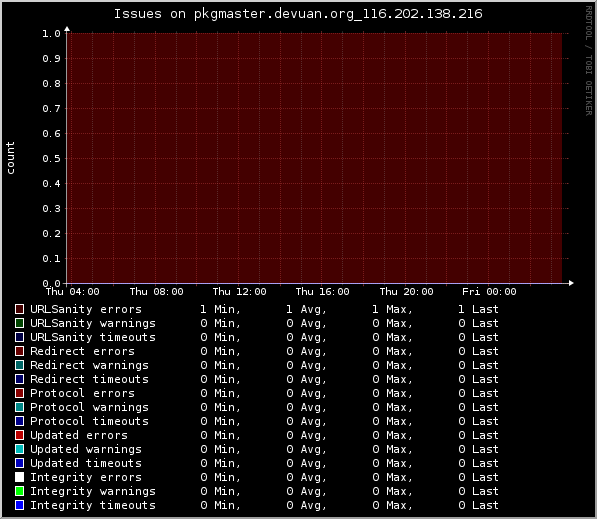
Task: Click the Integrity warnings bright green swatch
Action: 19,491
